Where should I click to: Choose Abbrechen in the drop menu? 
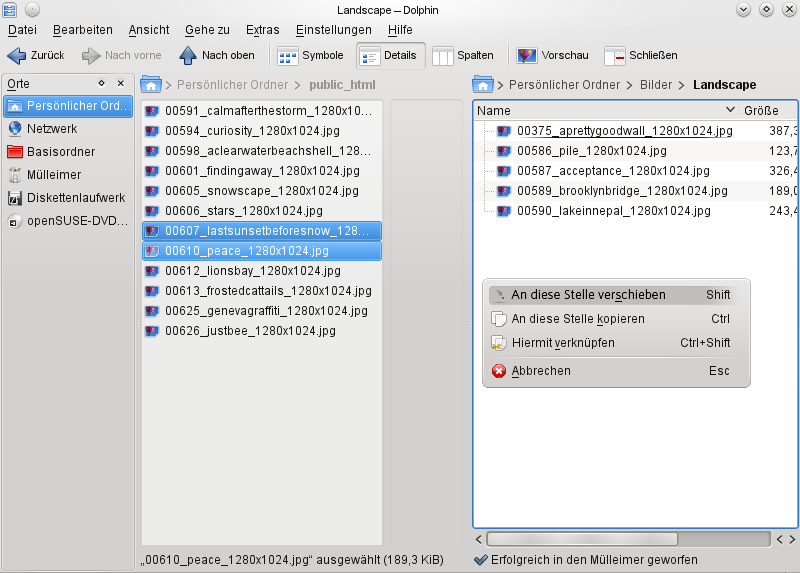(x=541, y=371)
